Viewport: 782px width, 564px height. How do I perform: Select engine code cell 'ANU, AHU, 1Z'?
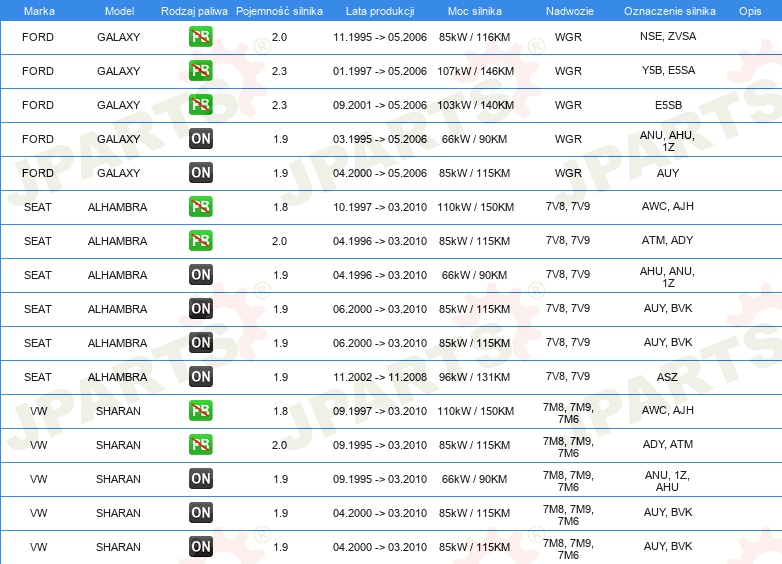click(668, 141)
